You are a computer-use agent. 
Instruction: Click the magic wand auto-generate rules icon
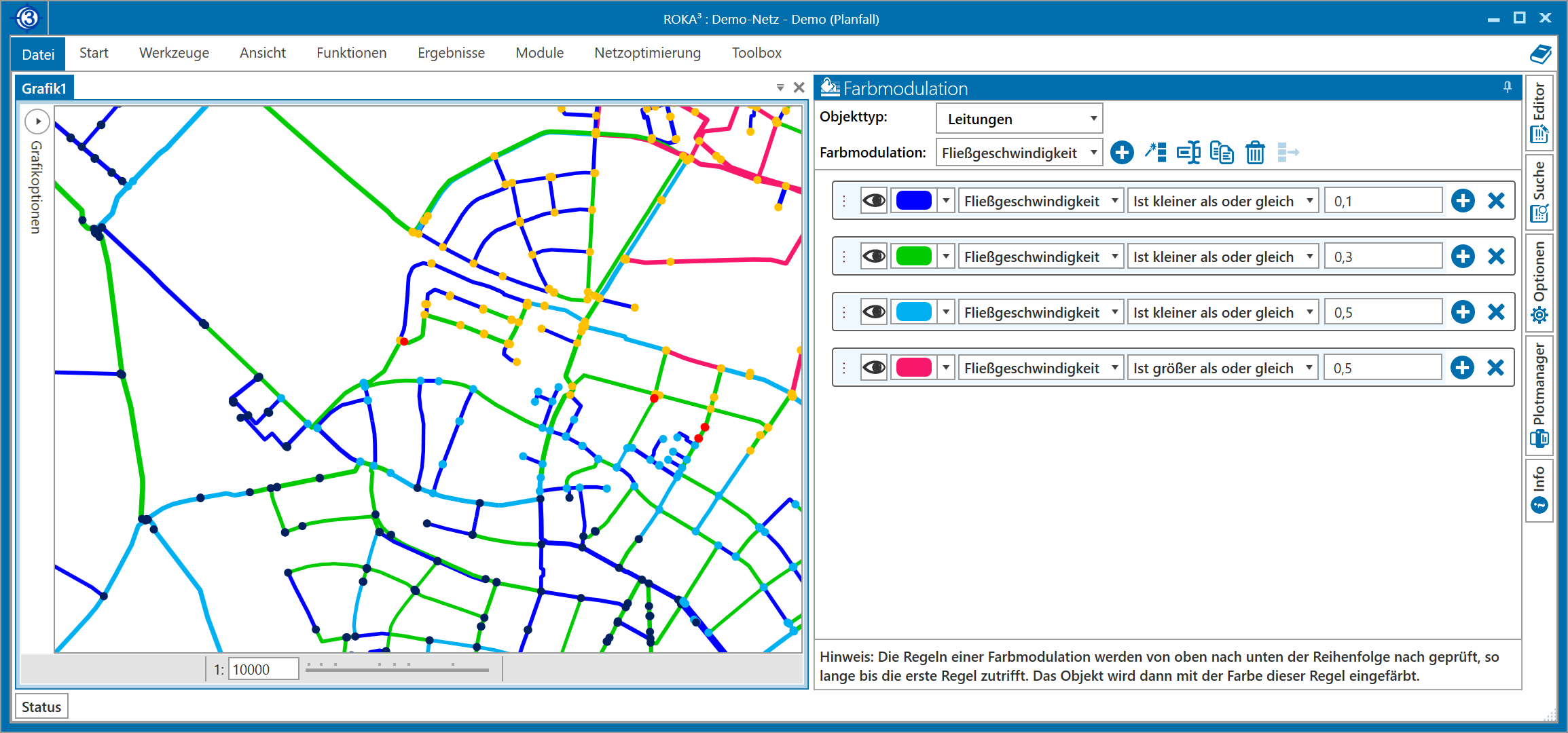[x=1155, y=153]
